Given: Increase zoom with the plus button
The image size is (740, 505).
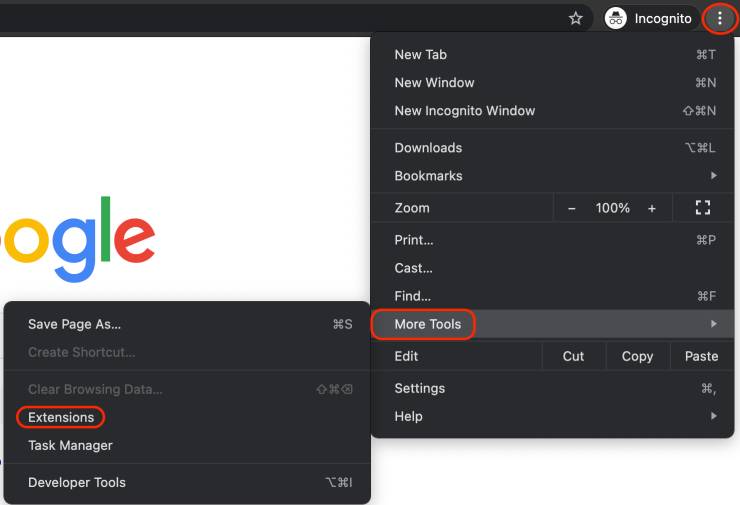Looking at the screenshot, I should coord(652,208).
